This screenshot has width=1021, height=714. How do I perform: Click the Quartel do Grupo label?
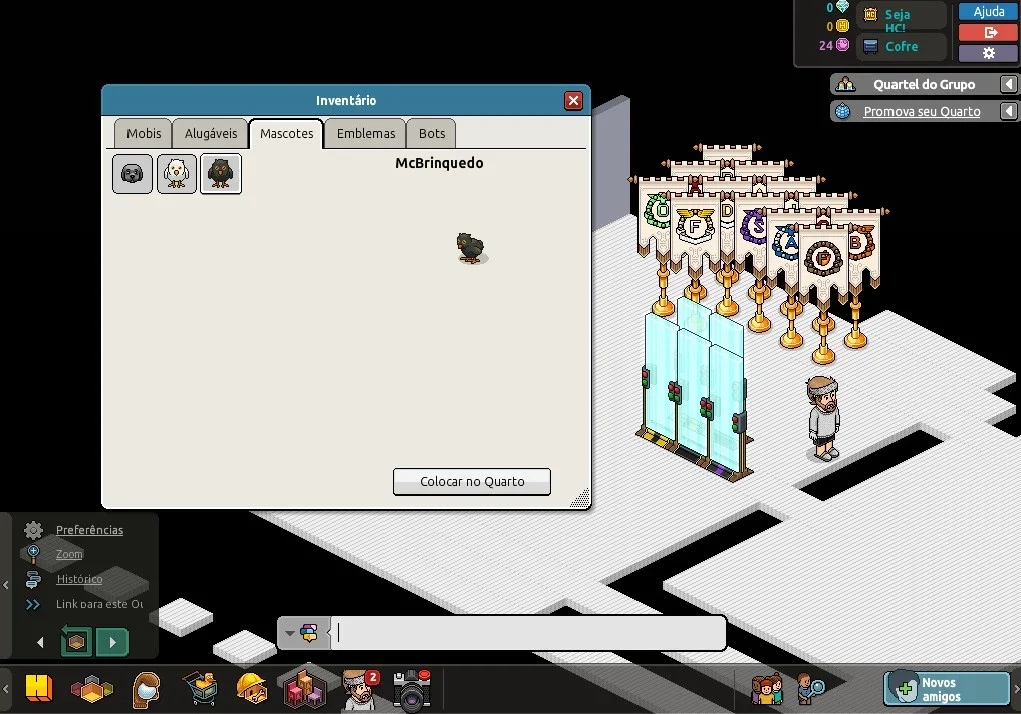click(924, 84)
